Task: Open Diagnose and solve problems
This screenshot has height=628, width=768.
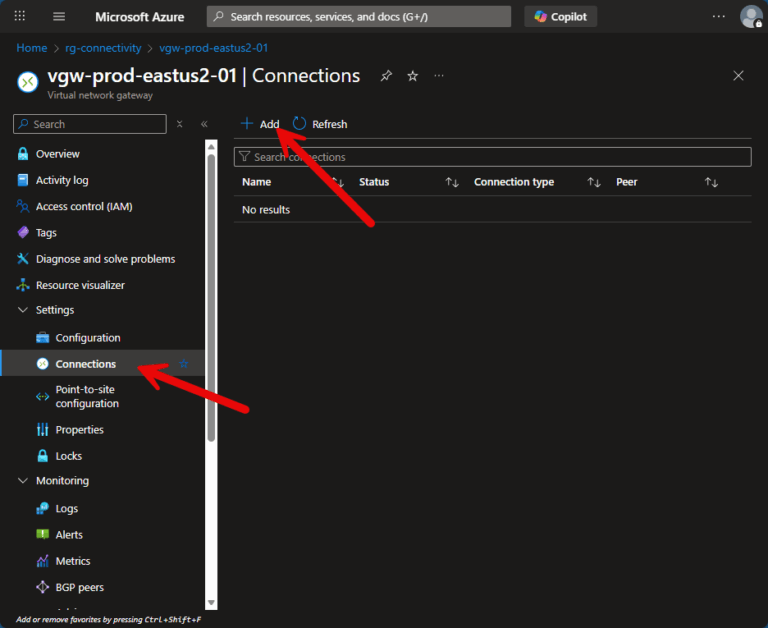Action: (105, 259)
